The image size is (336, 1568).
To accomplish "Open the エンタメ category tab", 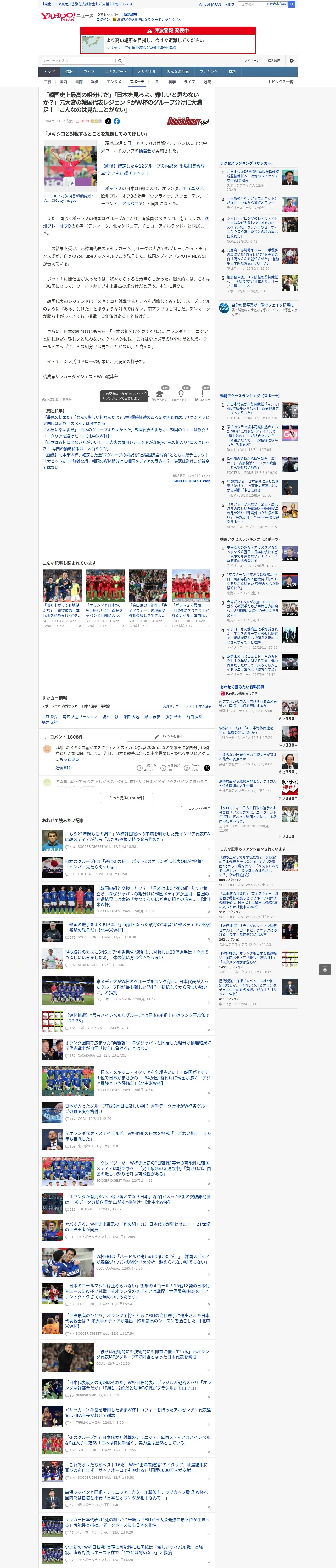I will 114,82.
